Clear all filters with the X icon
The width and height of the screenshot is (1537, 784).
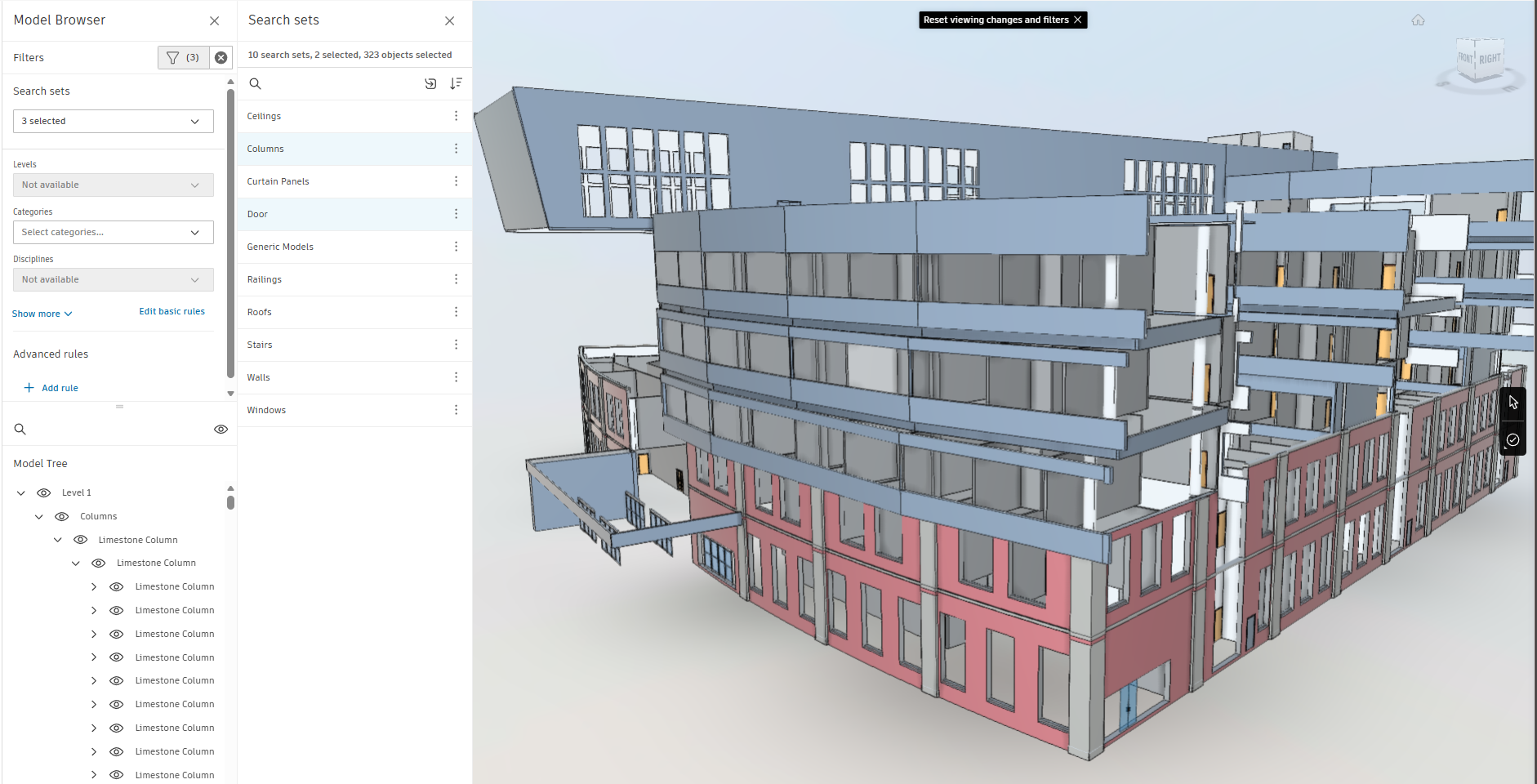coord(221,57)
